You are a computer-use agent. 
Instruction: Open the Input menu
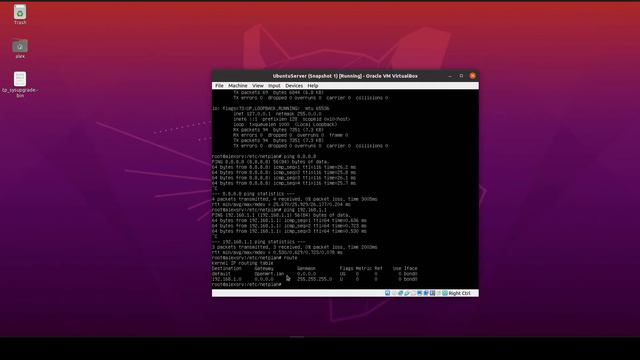point(274,86)
